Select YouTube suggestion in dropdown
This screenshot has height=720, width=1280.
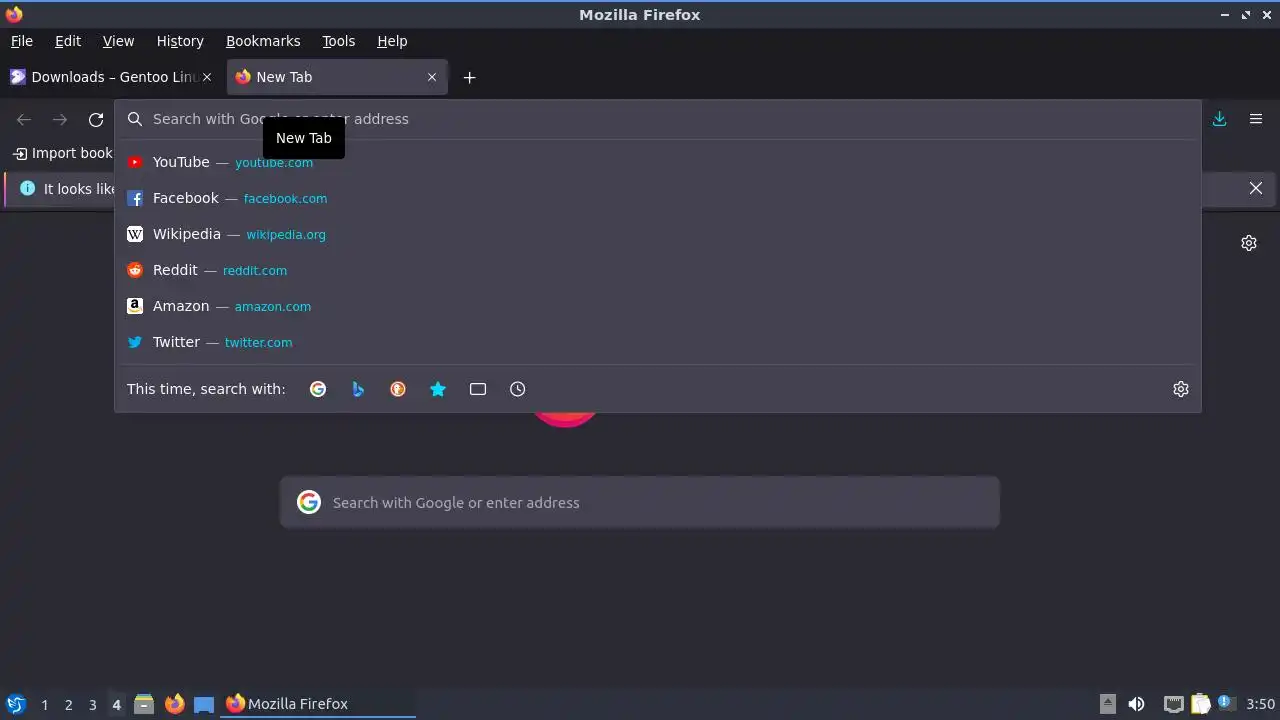click(657, 162)
